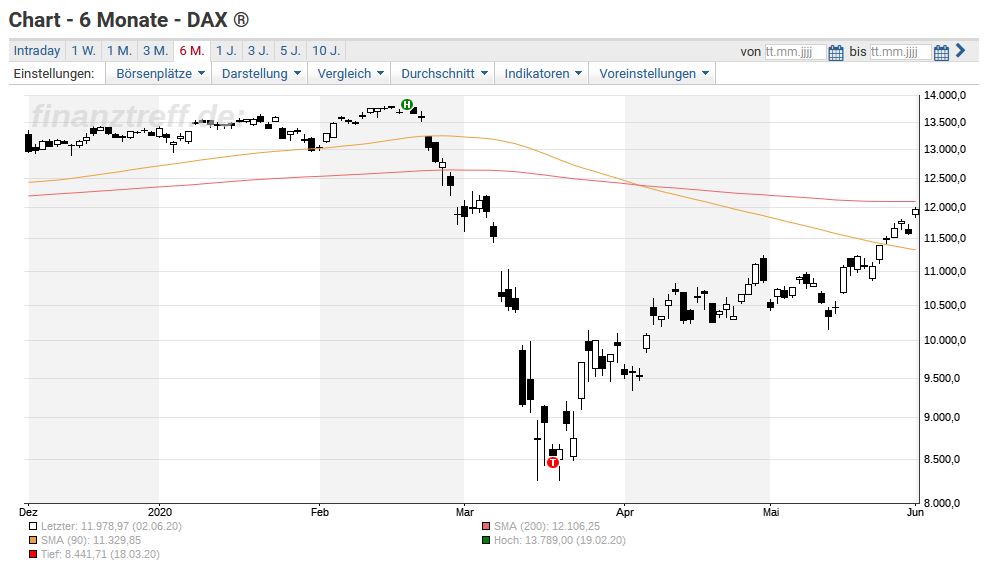Click the 'Mär' x-axis label
This screenshot has height=577, width=990.
click(465, 512)
